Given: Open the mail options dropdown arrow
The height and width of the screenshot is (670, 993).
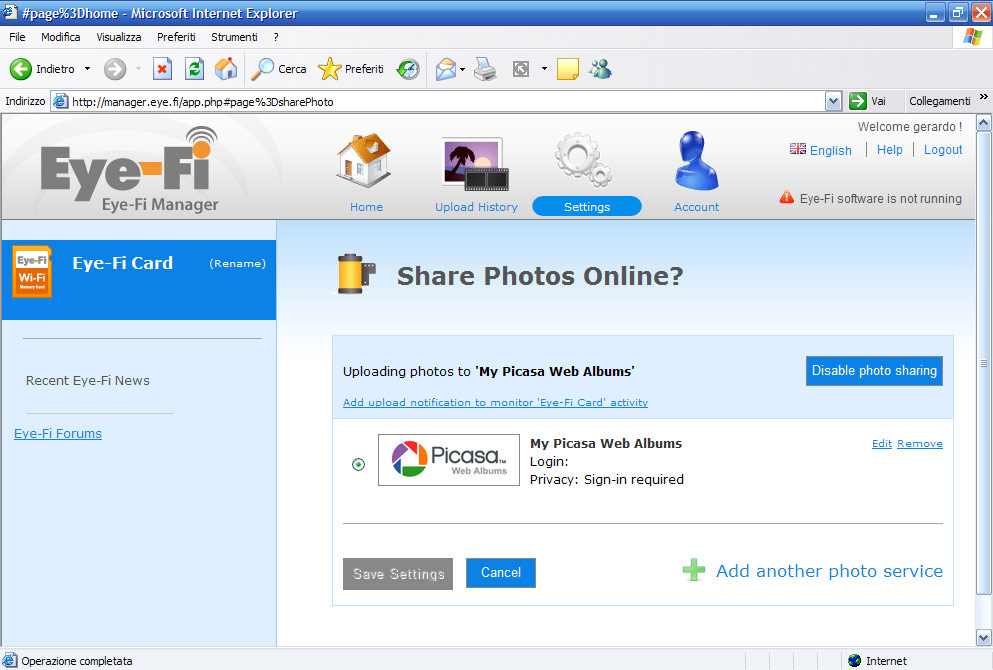Looking at the screenshot, I should point(463,69).
